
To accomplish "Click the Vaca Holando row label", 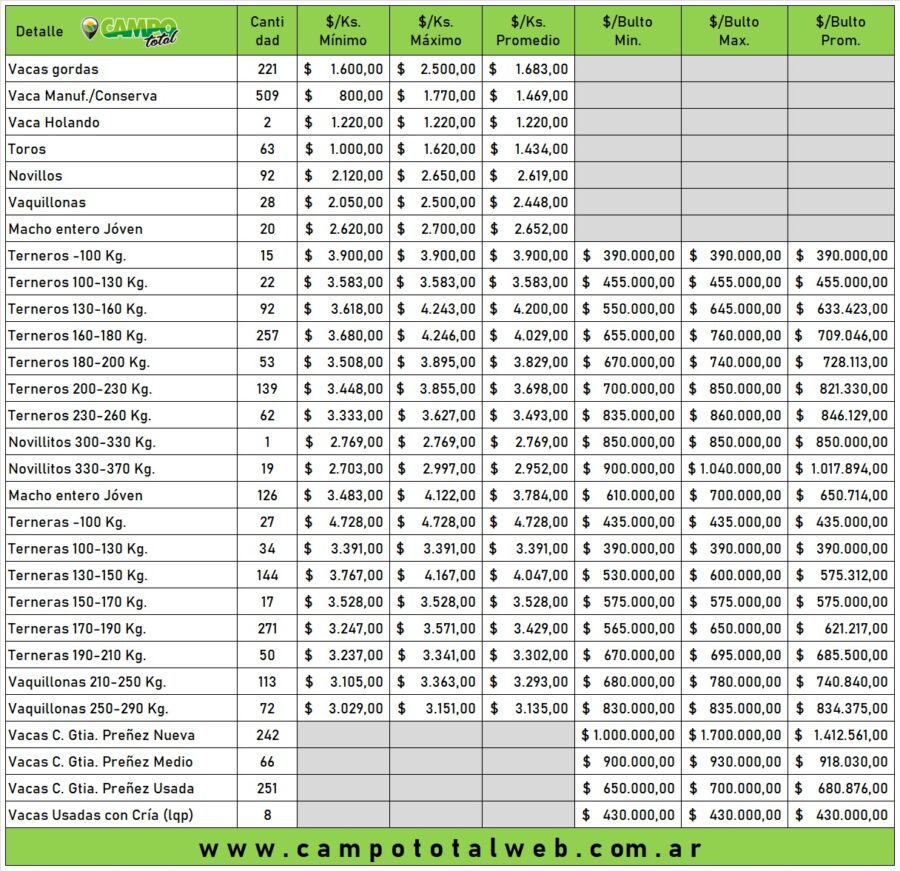I will [x=54, y=122].
